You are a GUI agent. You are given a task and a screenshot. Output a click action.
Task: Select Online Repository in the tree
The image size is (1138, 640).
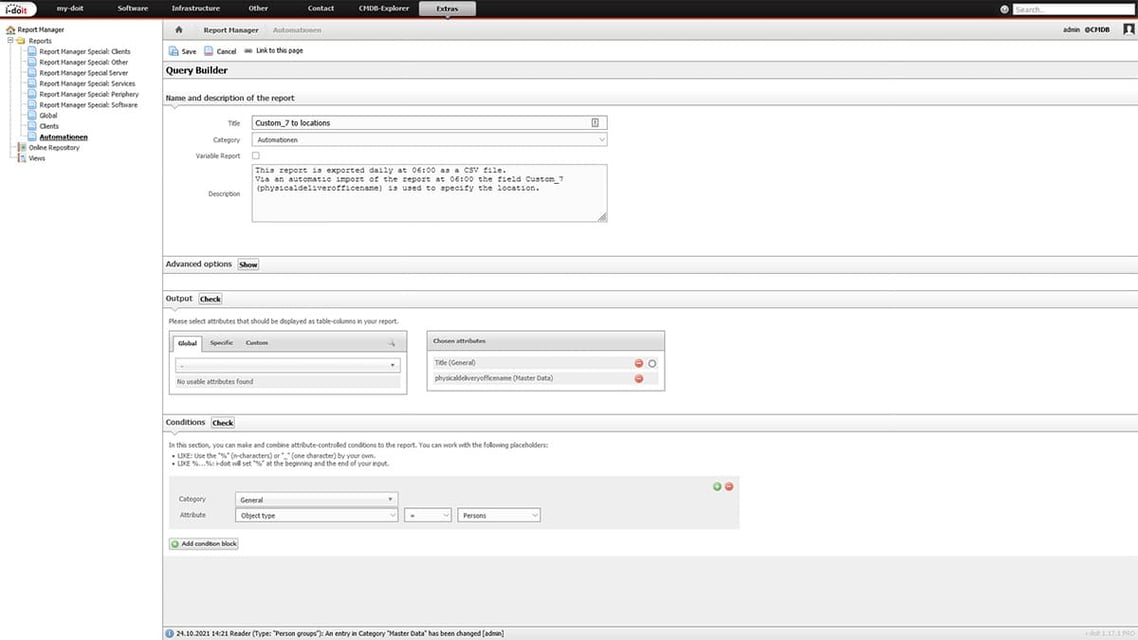pyautogui.click(x=54, y=147)
